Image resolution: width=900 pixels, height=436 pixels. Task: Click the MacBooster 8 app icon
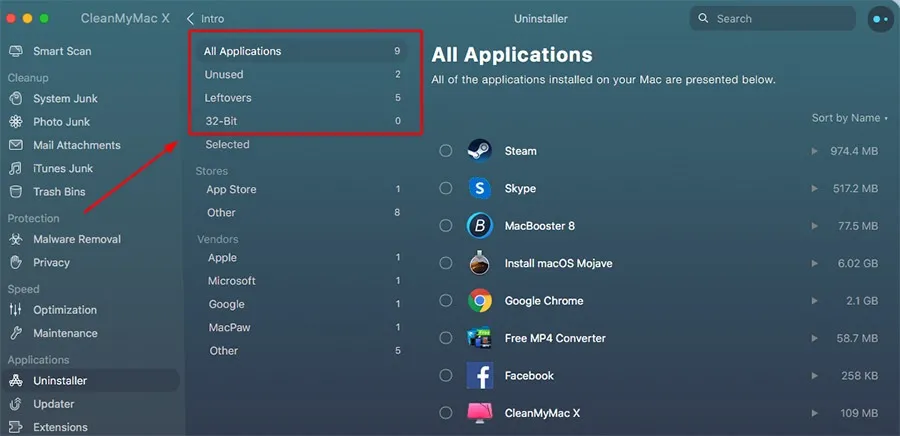click(x=479, y=226)
